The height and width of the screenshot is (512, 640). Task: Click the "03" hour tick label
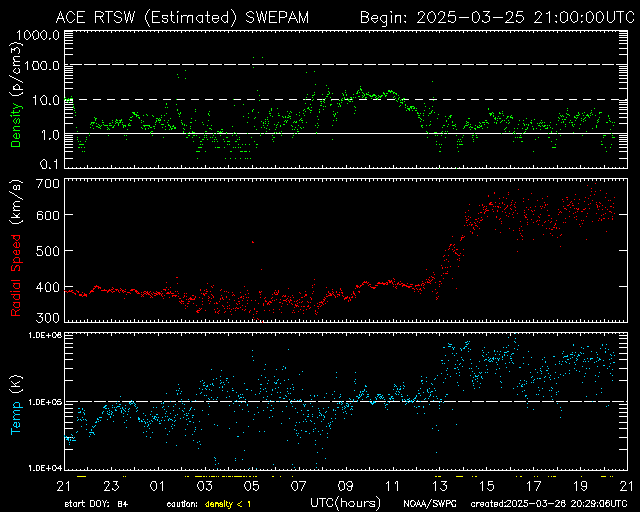(x=204, y=486)
